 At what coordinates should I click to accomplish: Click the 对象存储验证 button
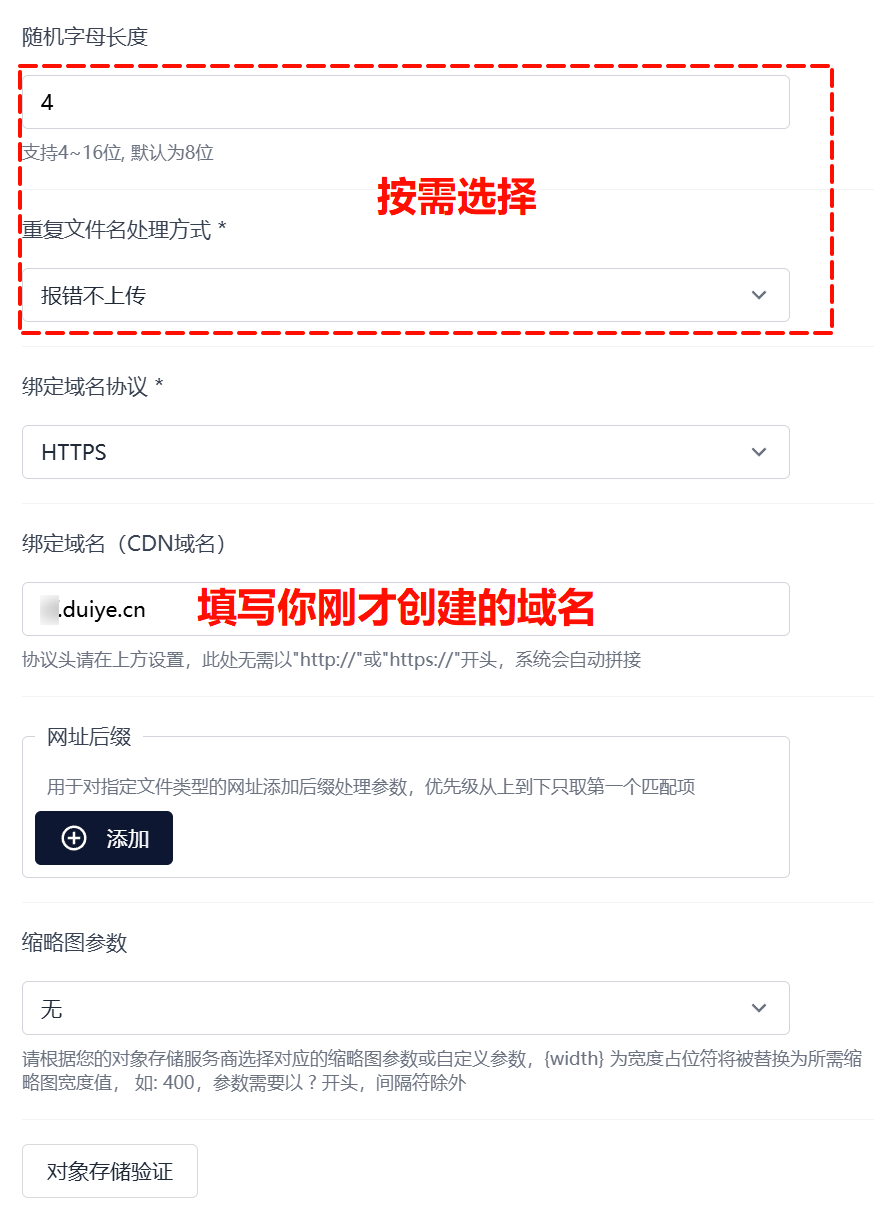click(110, 1171)
